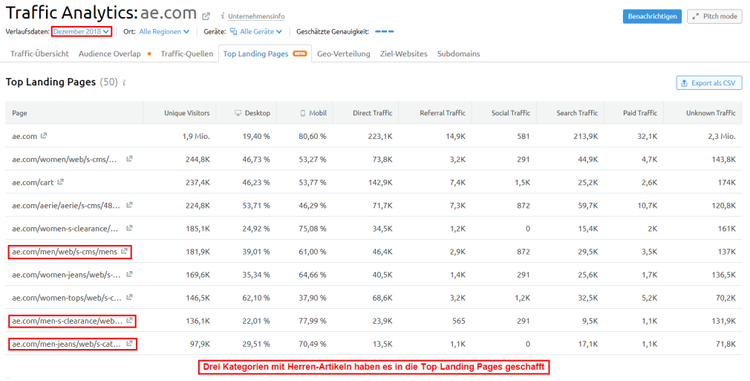Click the 565 referral traffic value
This screenshot has height=381, width=750.
[x=459, y=320]
